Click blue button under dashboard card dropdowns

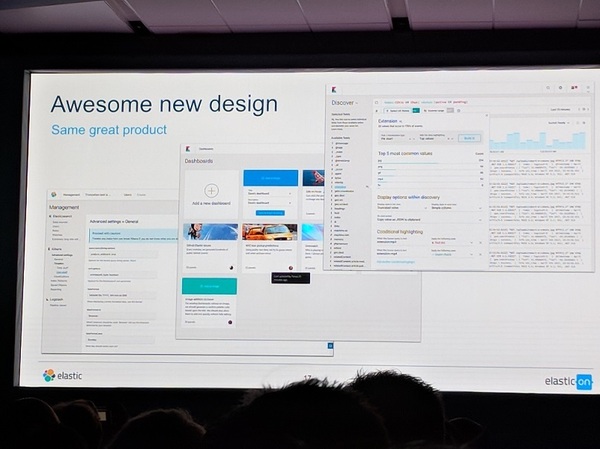click(270, 213)
